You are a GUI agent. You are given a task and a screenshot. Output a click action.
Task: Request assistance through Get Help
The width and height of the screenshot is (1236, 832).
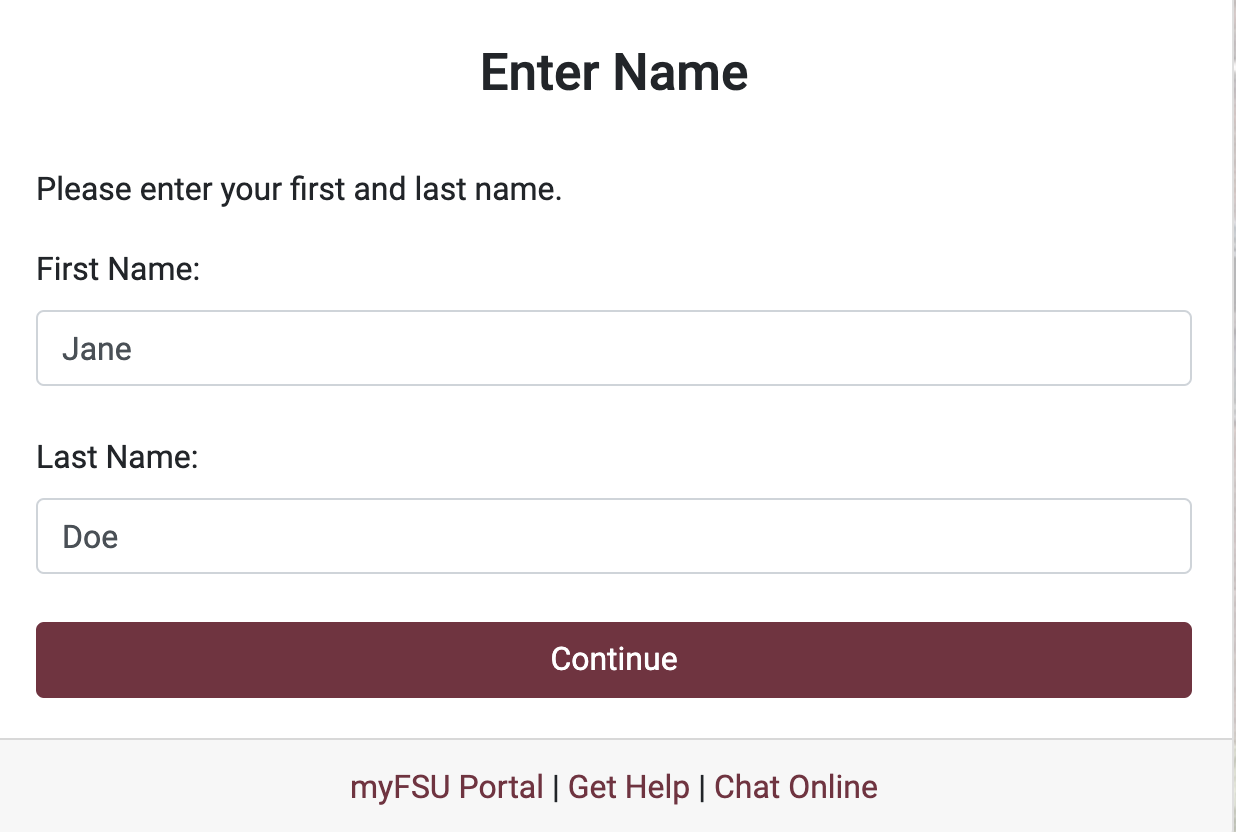click(628, 787)
